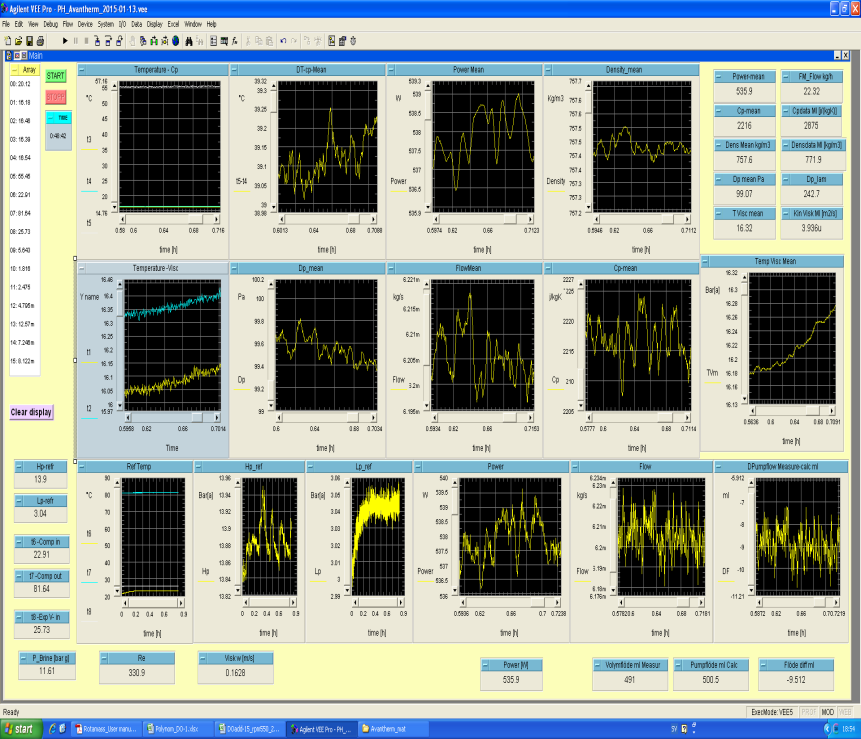Open the Power Mean graph object menu button

click(x=391, y=70)
